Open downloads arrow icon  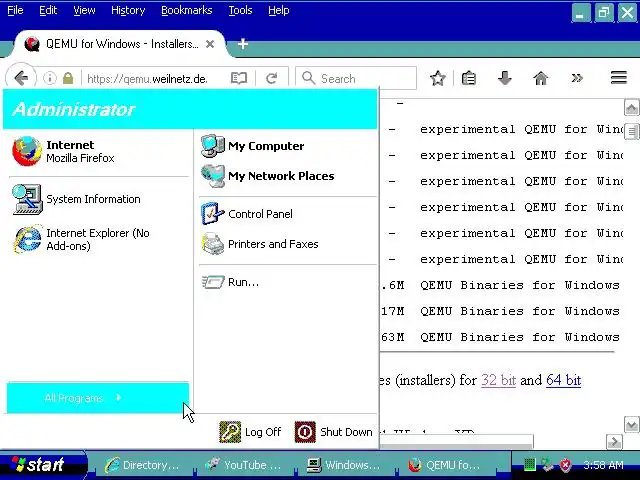coord(505,78)
